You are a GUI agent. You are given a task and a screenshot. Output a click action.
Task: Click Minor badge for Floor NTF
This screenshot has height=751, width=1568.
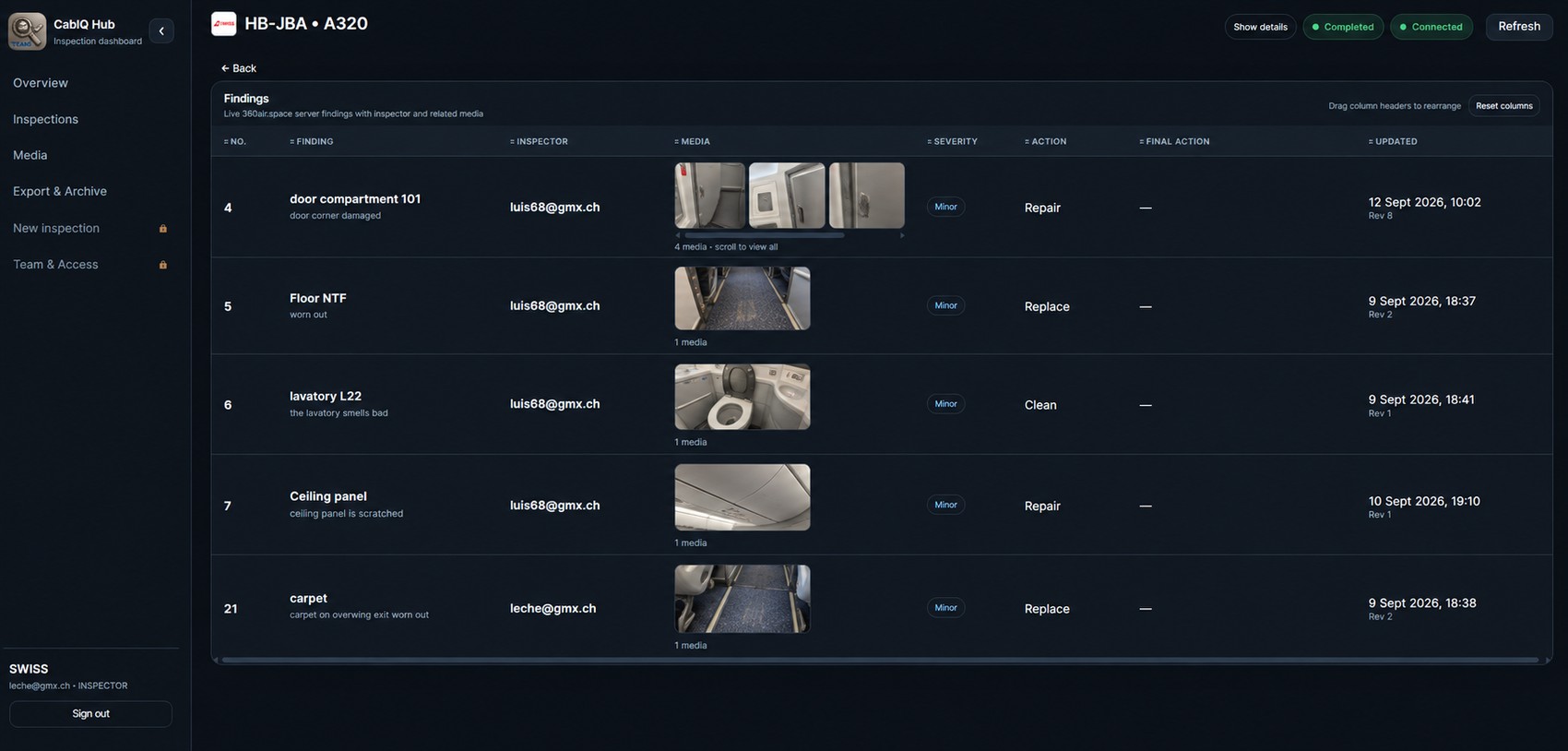(x=945, y=305)
